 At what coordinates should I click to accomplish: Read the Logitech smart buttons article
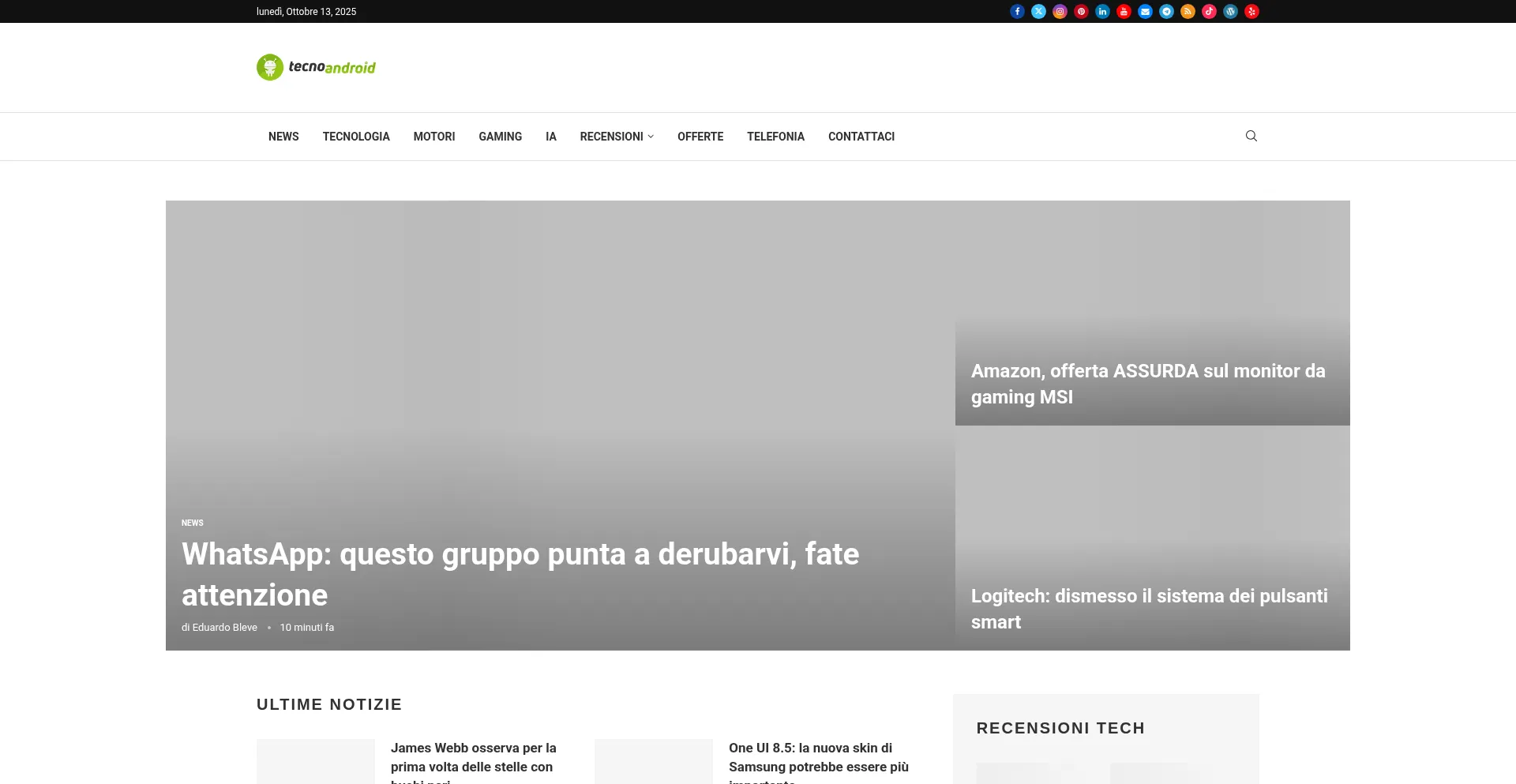(x=1149, y=609)
